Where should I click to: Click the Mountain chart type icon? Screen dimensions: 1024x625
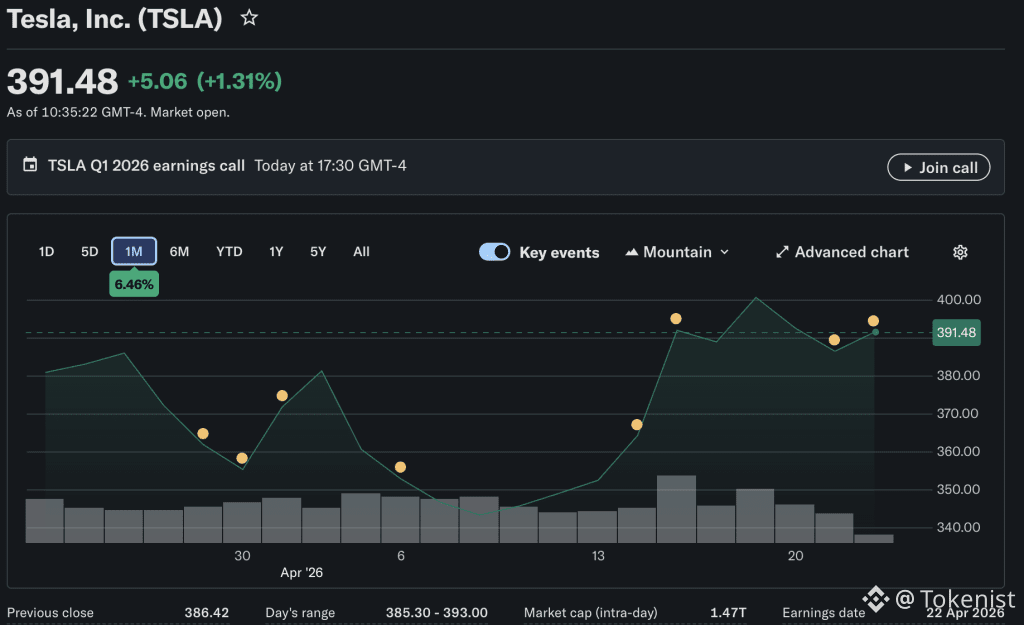click(x=631, y=252)
